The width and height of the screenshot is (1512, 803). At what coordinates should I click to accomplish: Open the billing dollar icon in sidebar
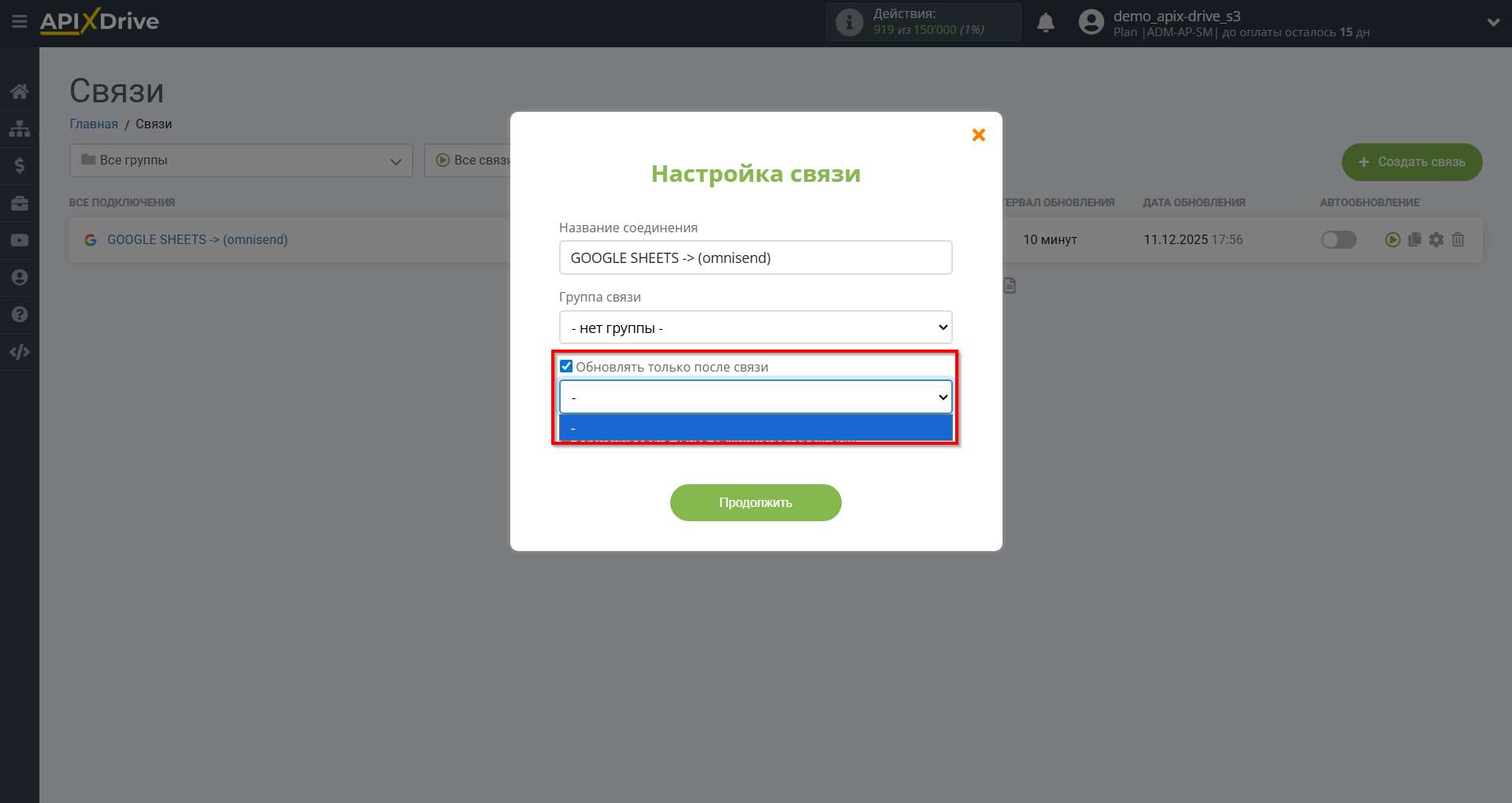pos(19,165)
